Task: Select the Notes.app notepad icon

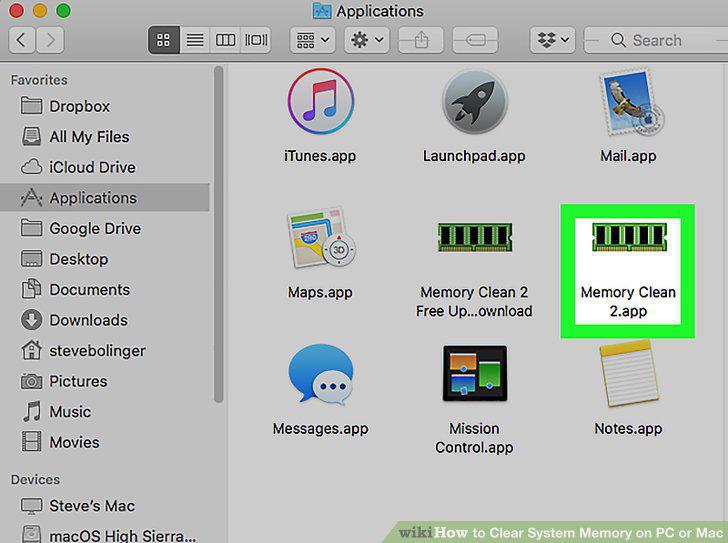Action: 629,373
